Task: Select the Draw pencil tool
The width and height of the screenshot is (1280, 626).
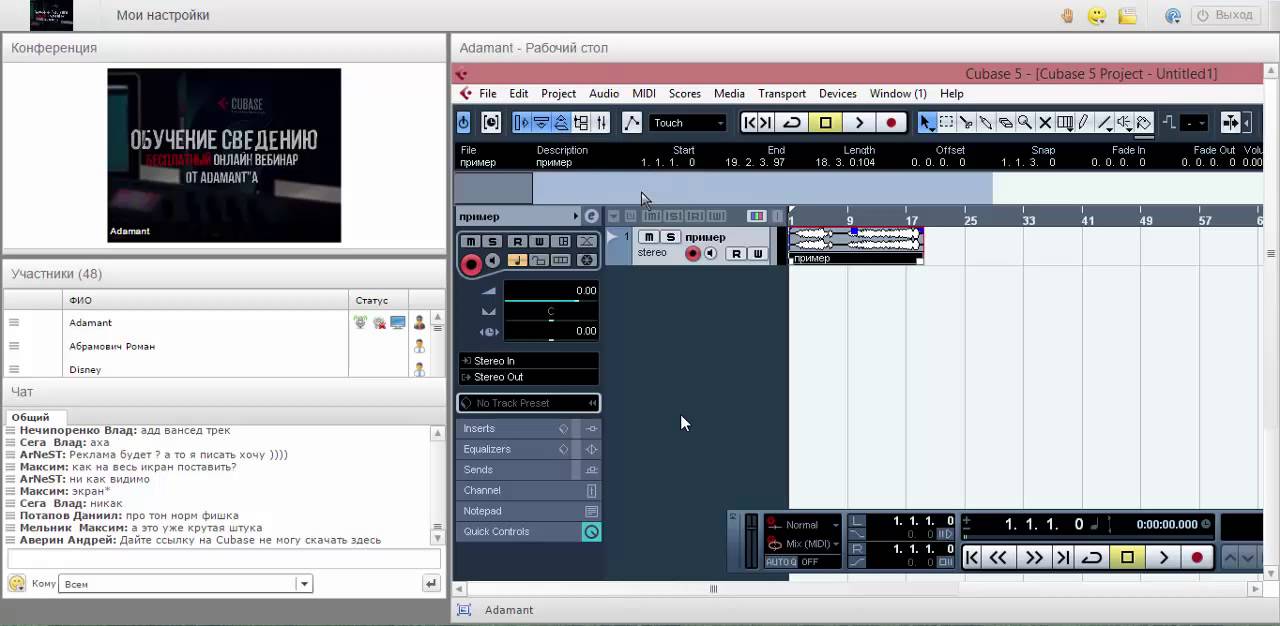Action: 1085,122
